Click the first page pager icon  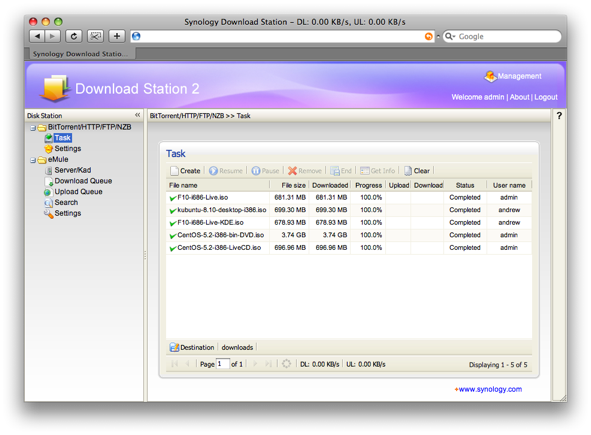[x=174, y=364]
